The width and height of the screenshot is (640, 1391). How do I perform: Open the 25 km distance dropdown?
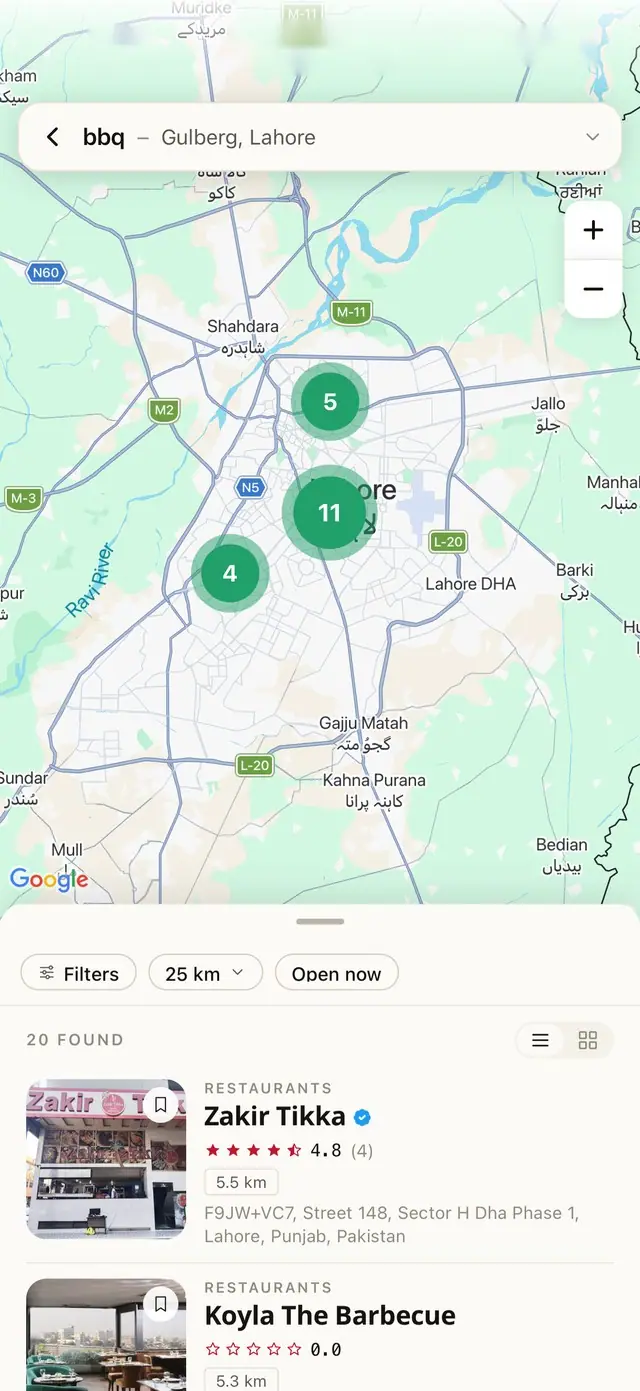(x=205, y=973)
